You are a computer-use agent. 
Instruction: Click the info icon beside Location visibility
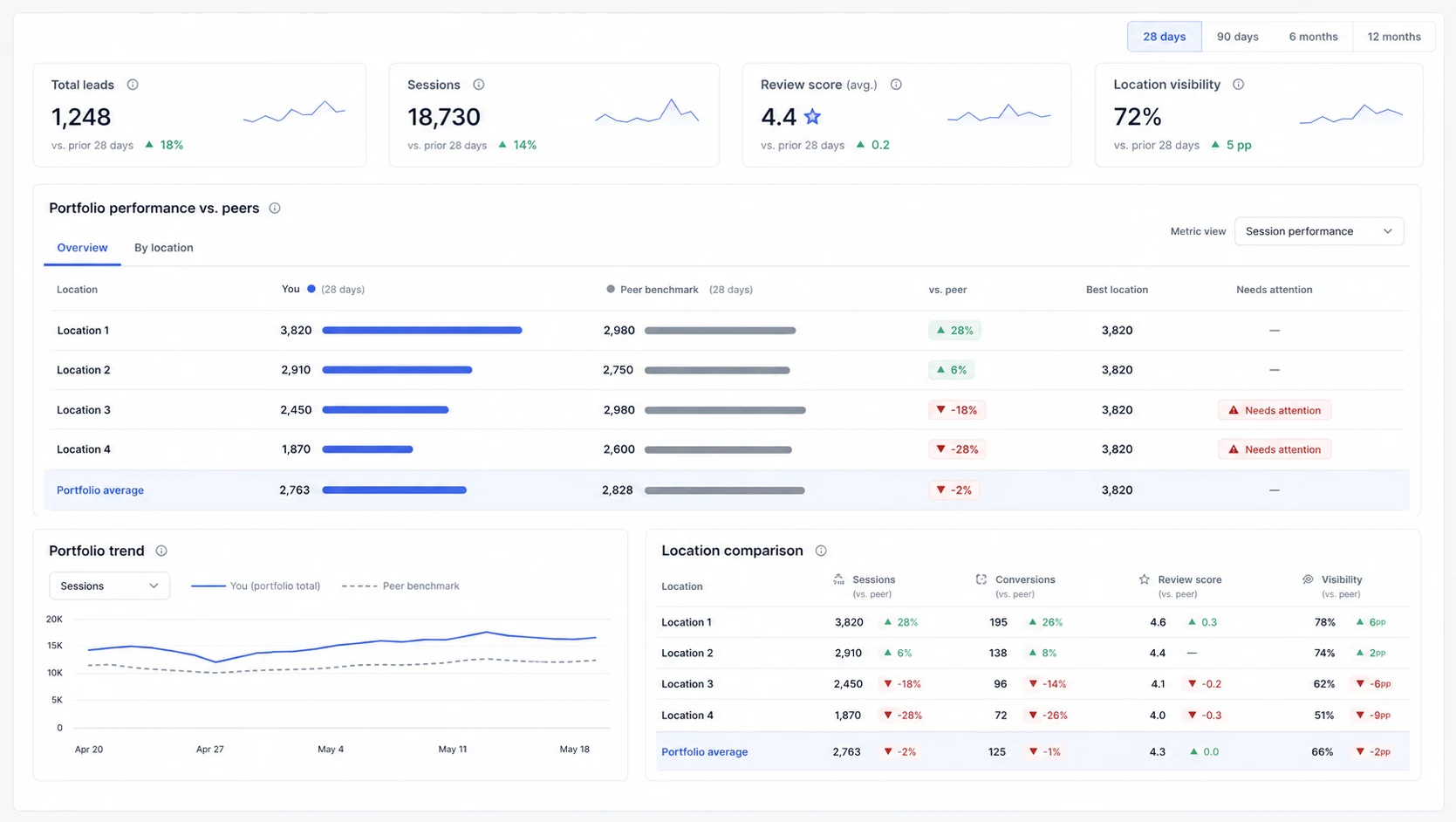1238,85
